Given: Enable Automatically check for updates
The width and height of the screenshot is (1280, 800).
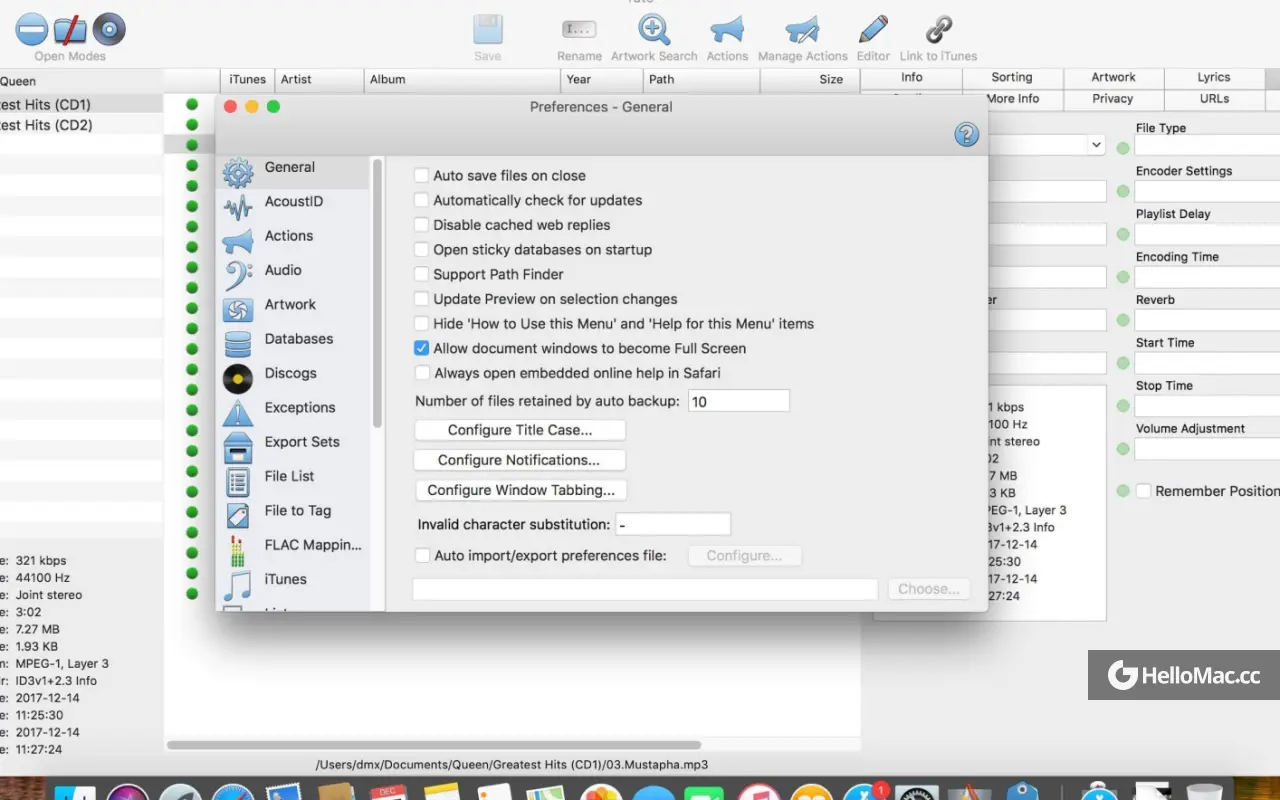Looking at the screenshot, I should click(x=422, y=200).
